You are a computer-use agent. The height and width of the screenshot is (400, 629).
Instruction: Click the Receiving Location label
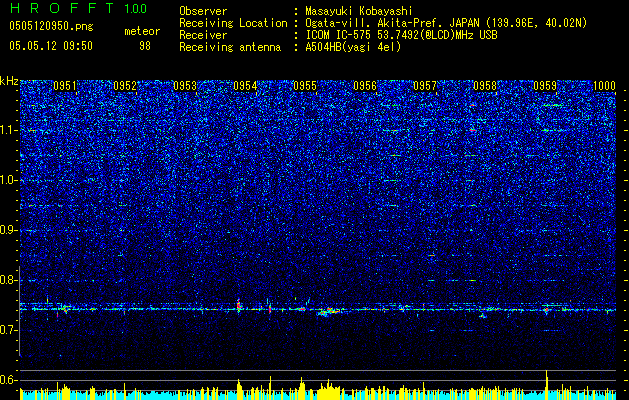pyautogui.click(x=233, y=23)
